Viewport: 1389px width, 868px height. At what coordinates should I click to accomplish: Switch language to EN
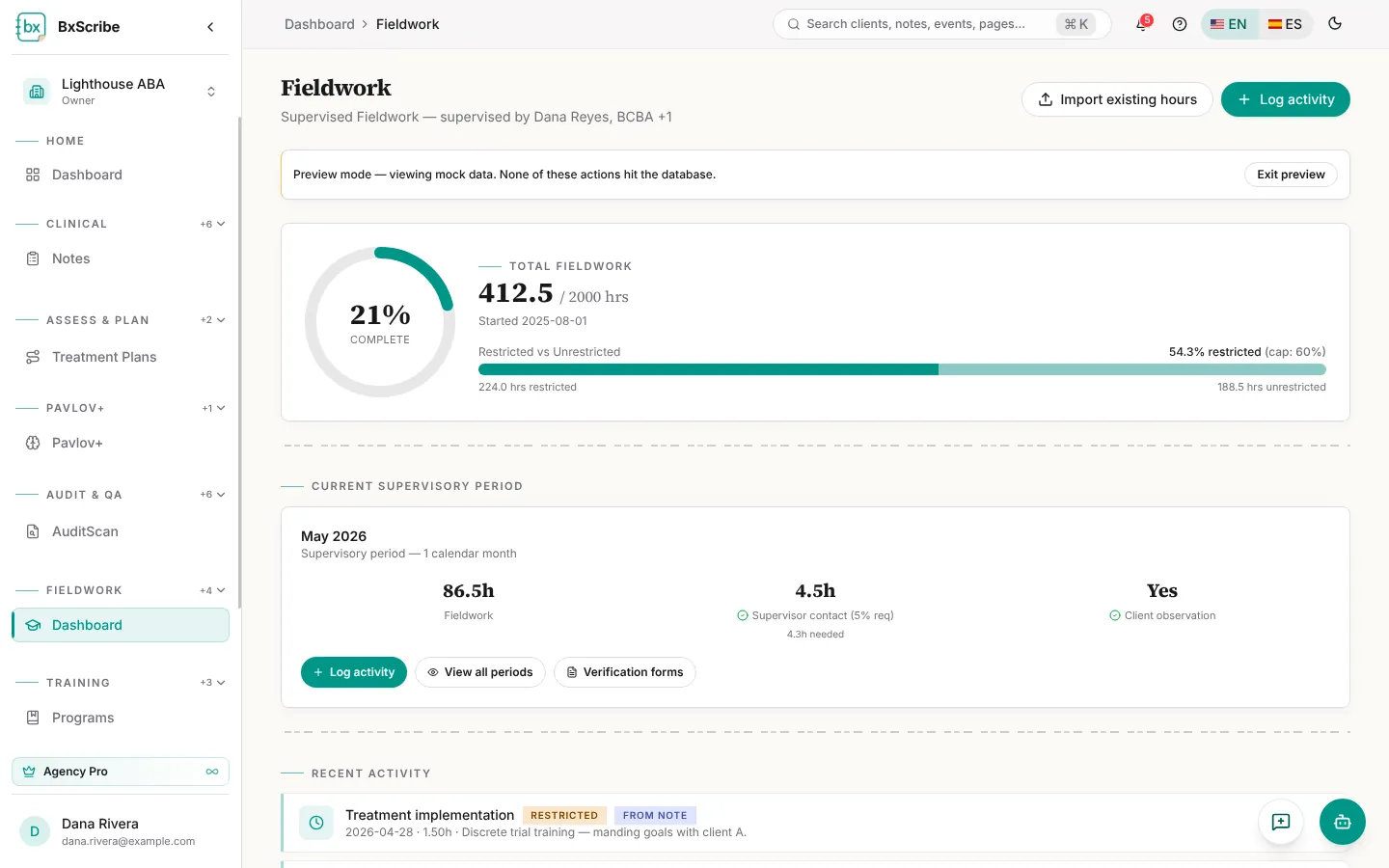pyautogui.click(x=1229, y=24)
